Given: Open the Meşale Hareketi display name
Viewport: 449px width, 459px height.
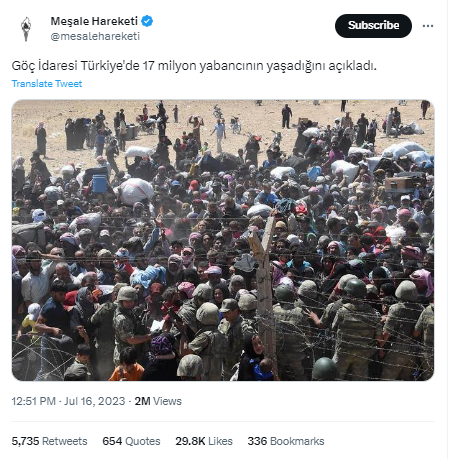Looking at the screenshot, I should (94, 21).
